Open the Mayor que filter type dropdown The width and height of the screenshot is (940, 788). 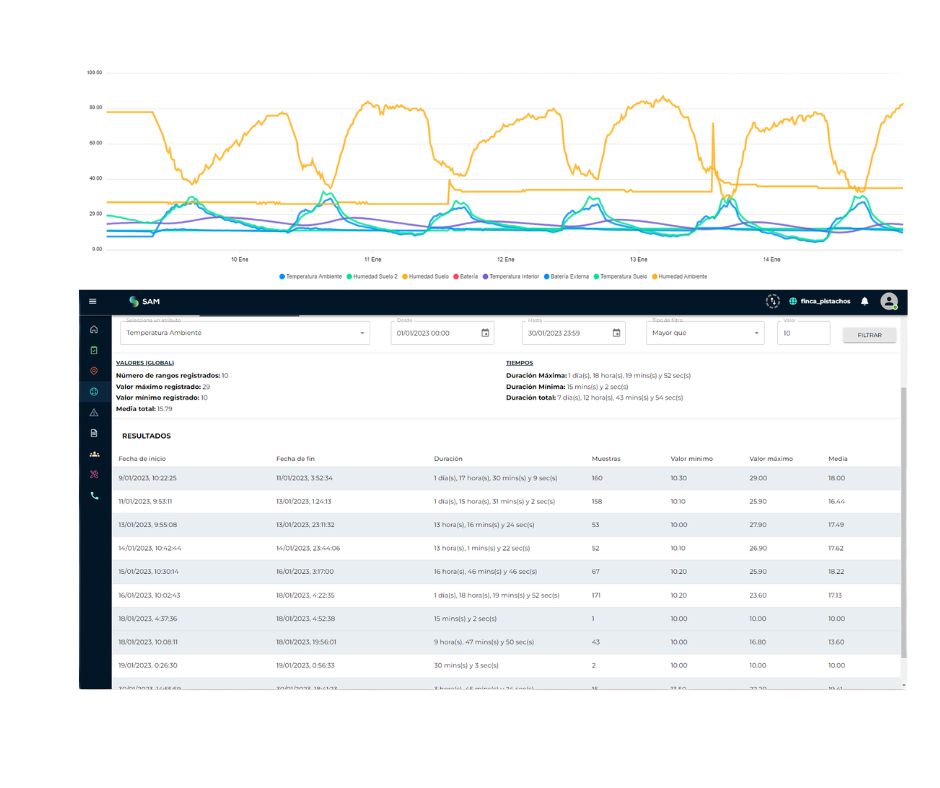[x=705, y=333]
